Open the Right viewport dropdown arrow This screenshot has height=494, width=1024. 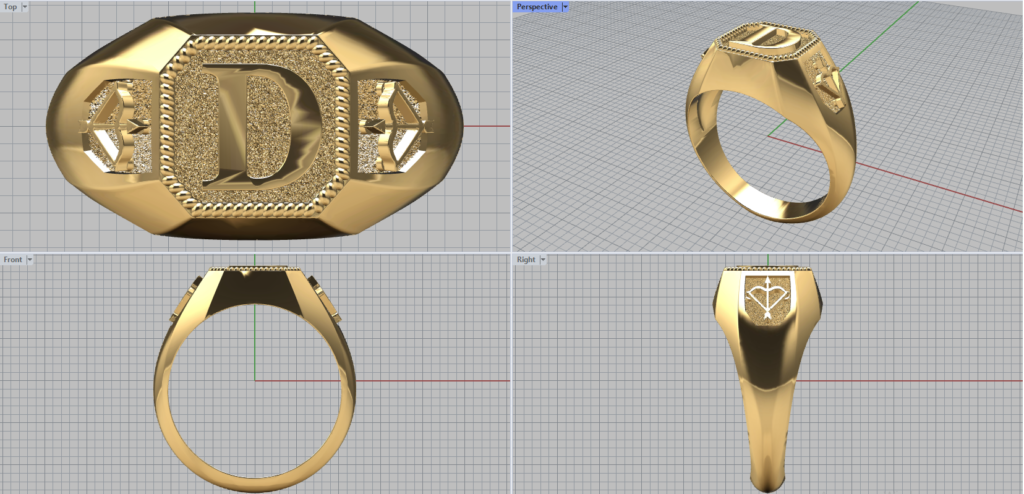point(543,259)
